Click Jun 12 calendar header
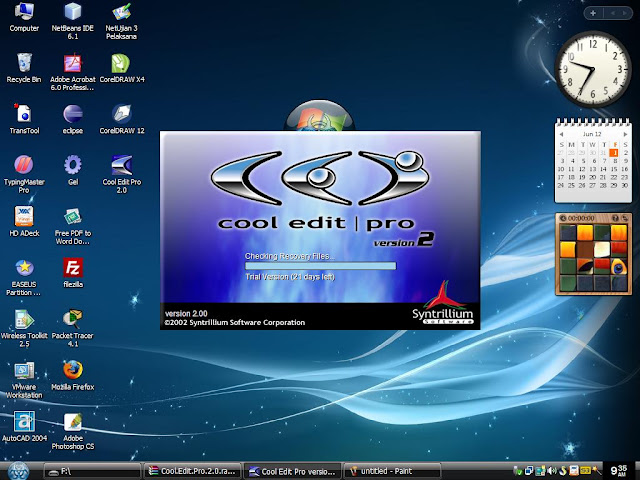The height and width of the screenshot is (480, 640). [592, 134]
